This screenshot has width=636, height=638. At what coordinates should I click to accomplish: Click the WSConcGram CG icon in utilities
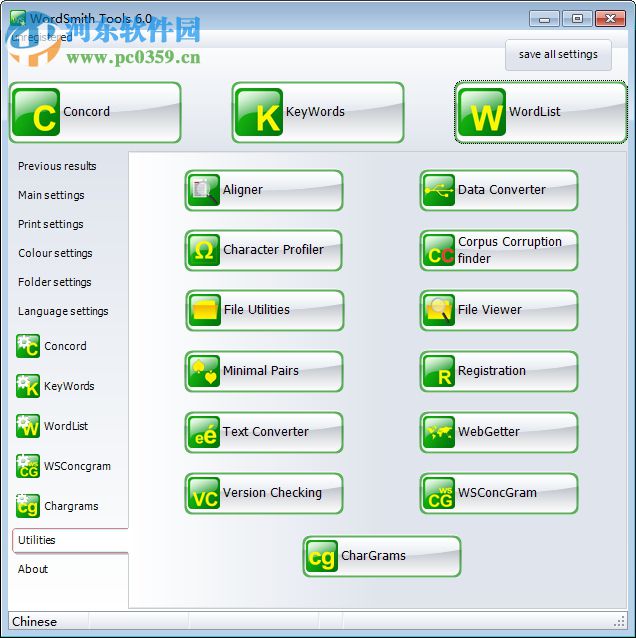point(439,493)
